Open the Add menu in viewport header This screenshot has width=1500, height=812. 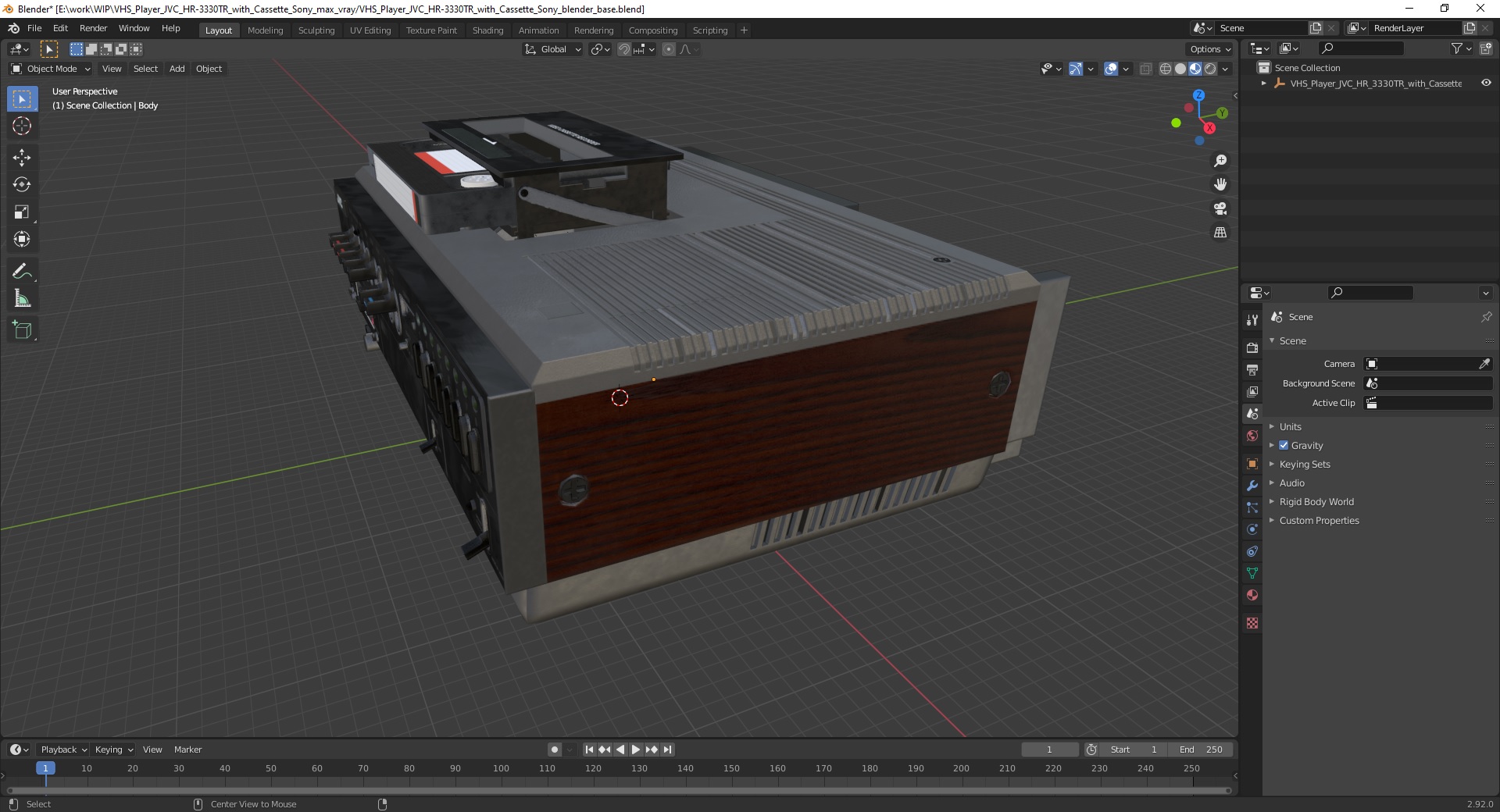(177, 69)
